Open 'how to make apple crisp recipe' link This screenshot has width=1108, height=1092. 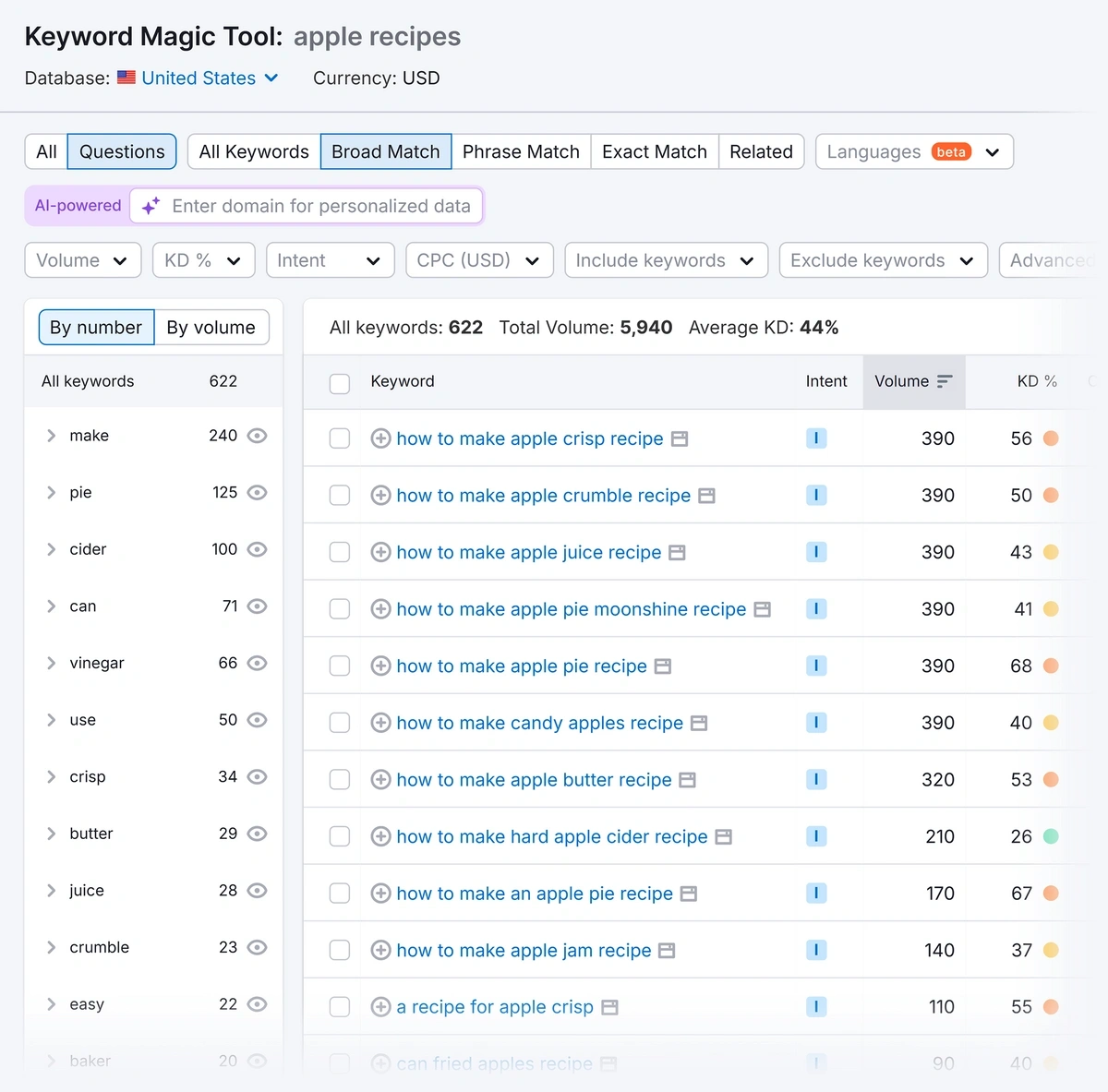(x=530, y=438)
